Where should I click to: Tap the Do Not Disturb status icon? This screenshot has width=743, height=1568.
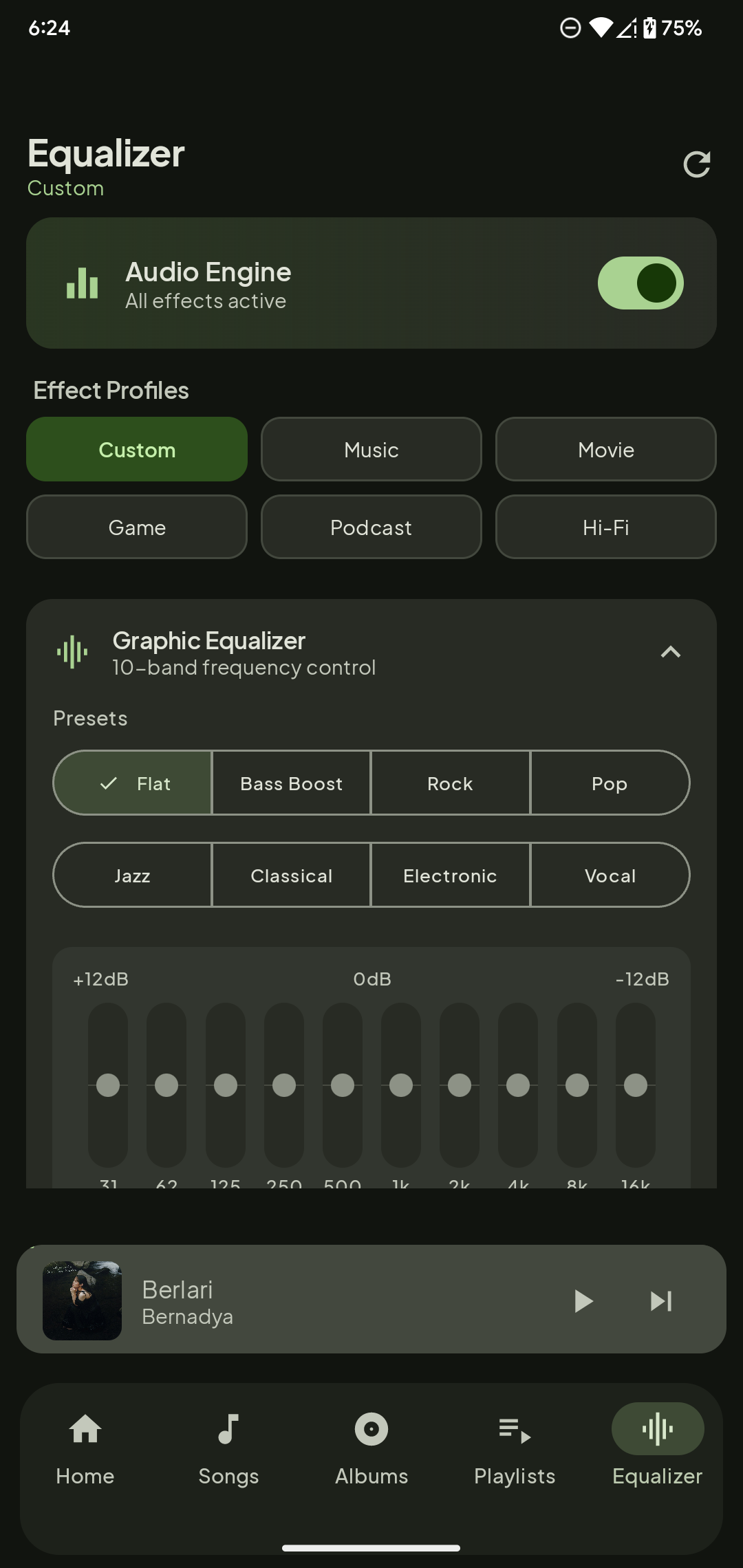570,28
